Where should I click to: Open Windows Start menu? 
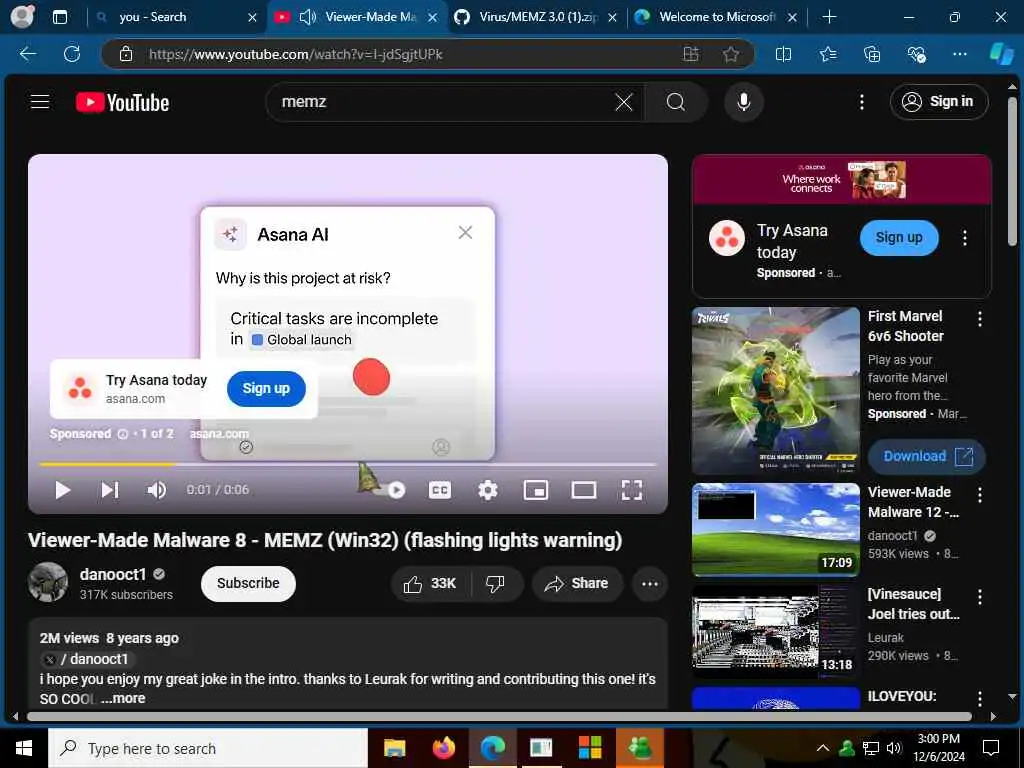24,748
